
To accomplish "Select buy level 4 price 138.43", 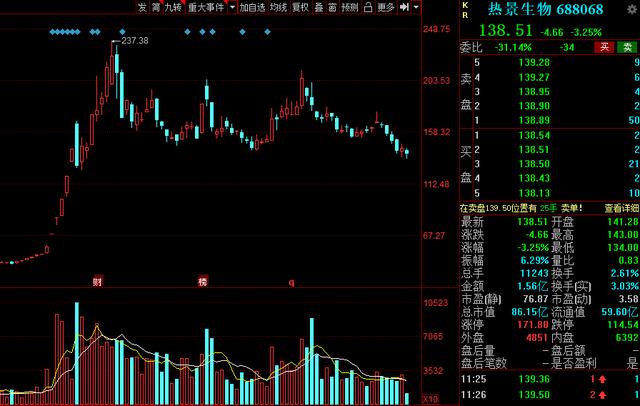I will coord(534,178).
